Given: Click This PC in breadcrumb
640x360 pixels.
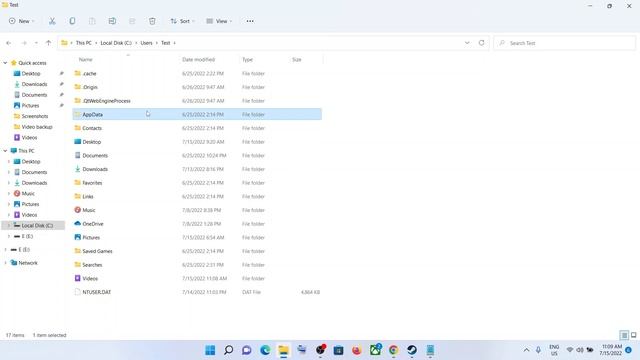Looking at the screenshot, I should [84, 43].
